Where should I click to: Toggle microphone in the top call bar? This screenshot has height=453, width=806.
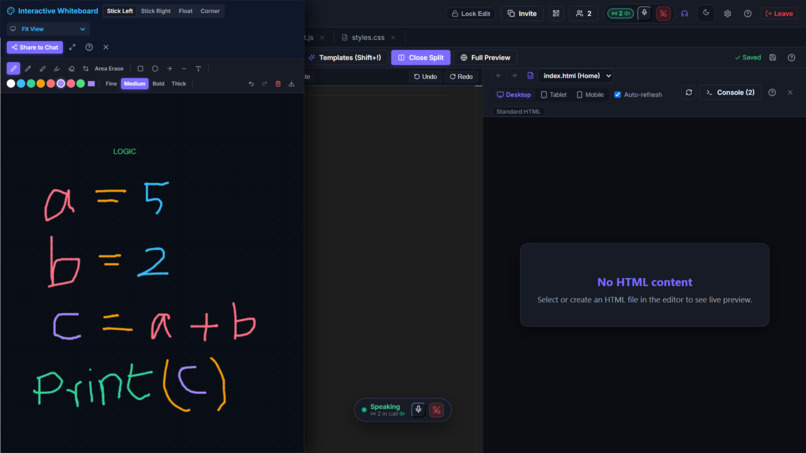pos(644,13)
